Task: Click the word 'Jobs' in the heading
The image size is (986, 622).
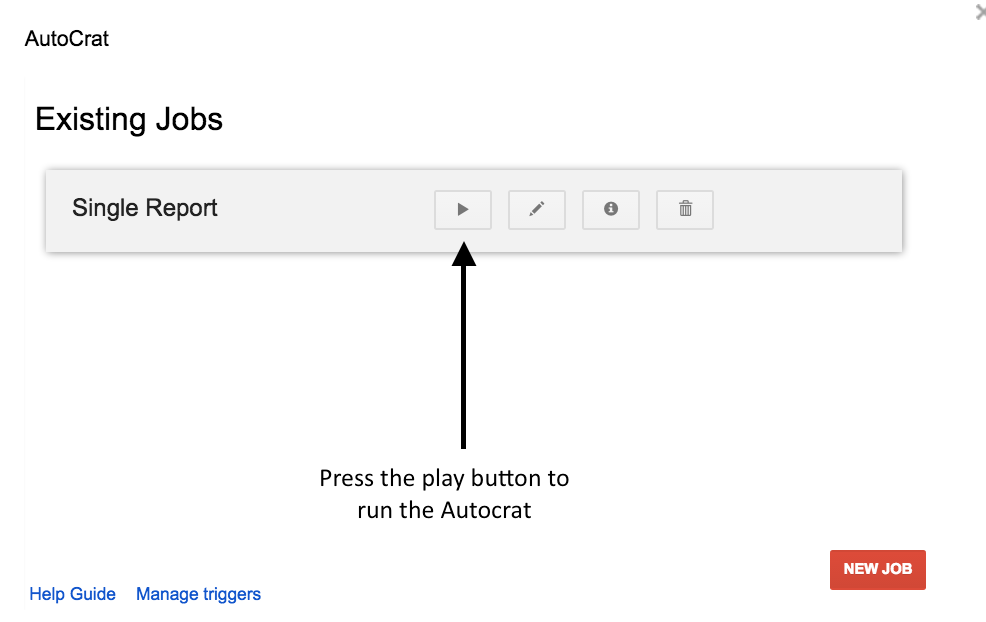Action: [x=189, y=119]
